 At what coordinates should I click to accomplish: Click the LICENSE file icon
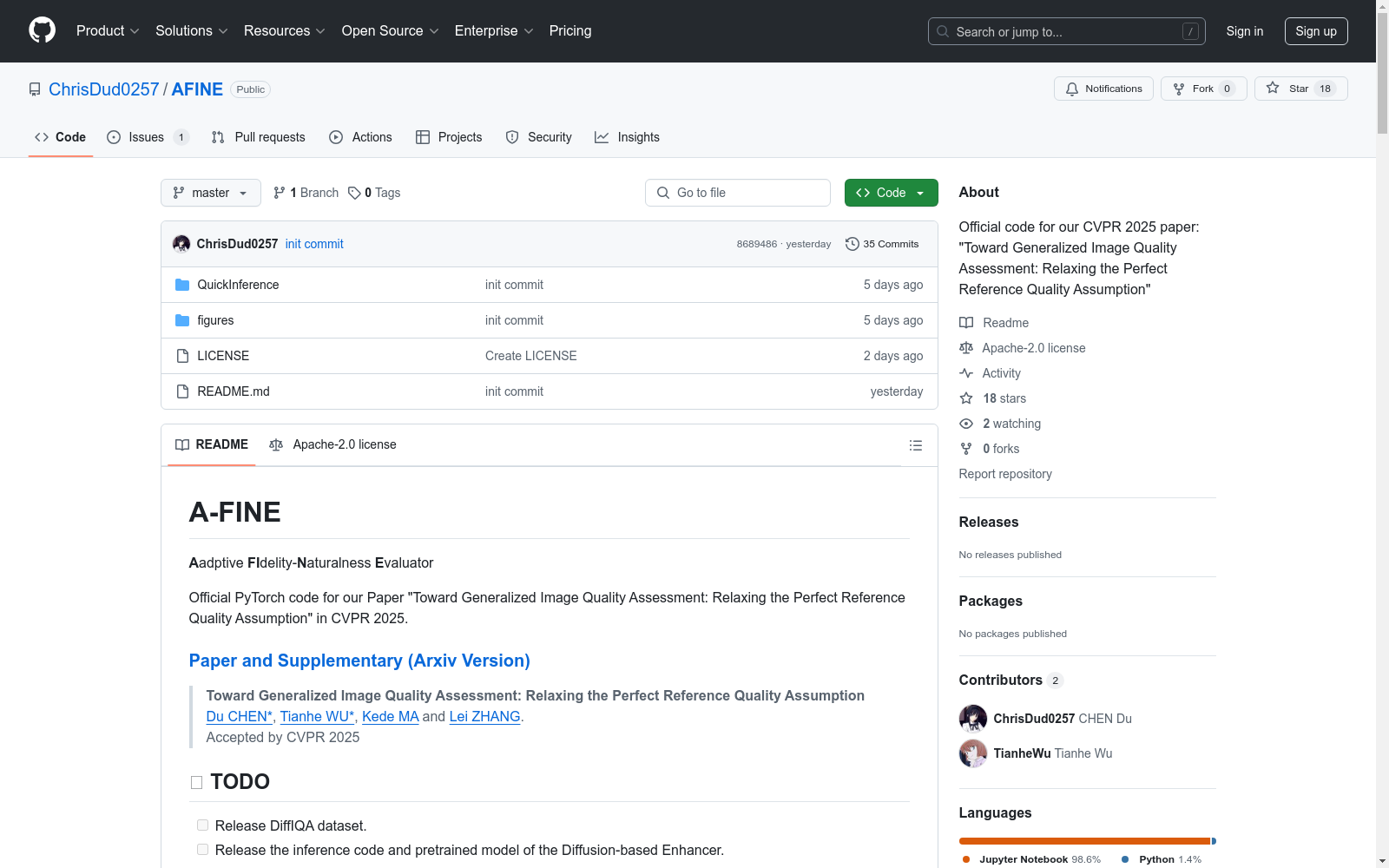point(182,356)
